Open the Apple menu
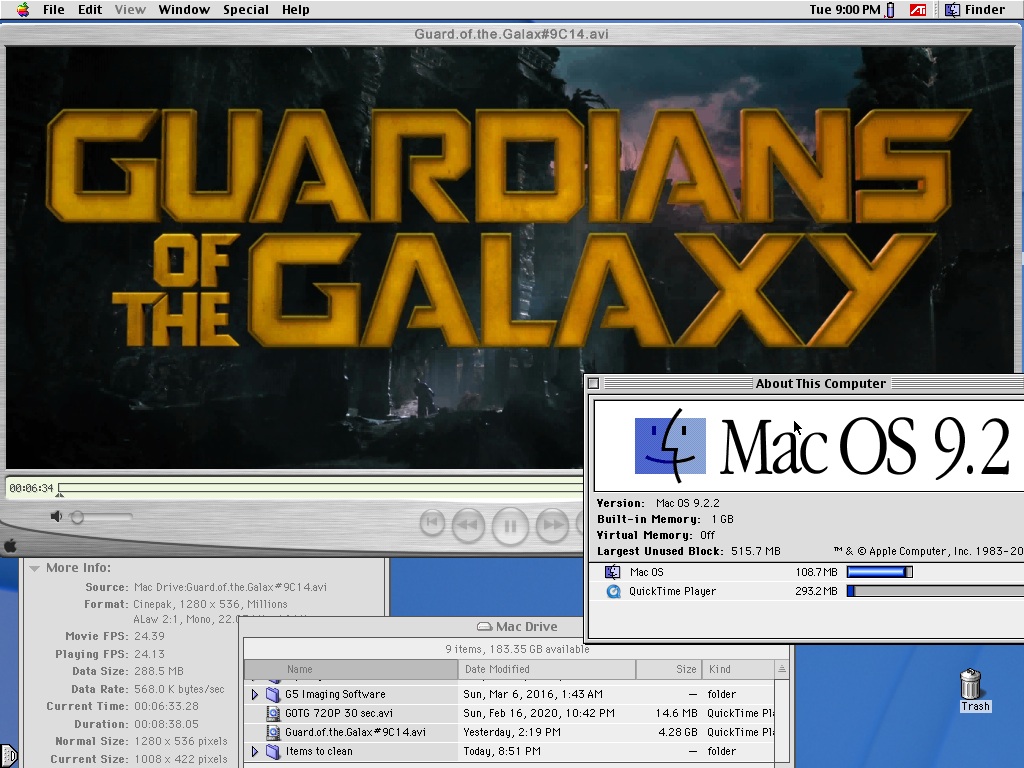Image resolution: width=1024 pixels, height=768 pixels. (23, 10)
